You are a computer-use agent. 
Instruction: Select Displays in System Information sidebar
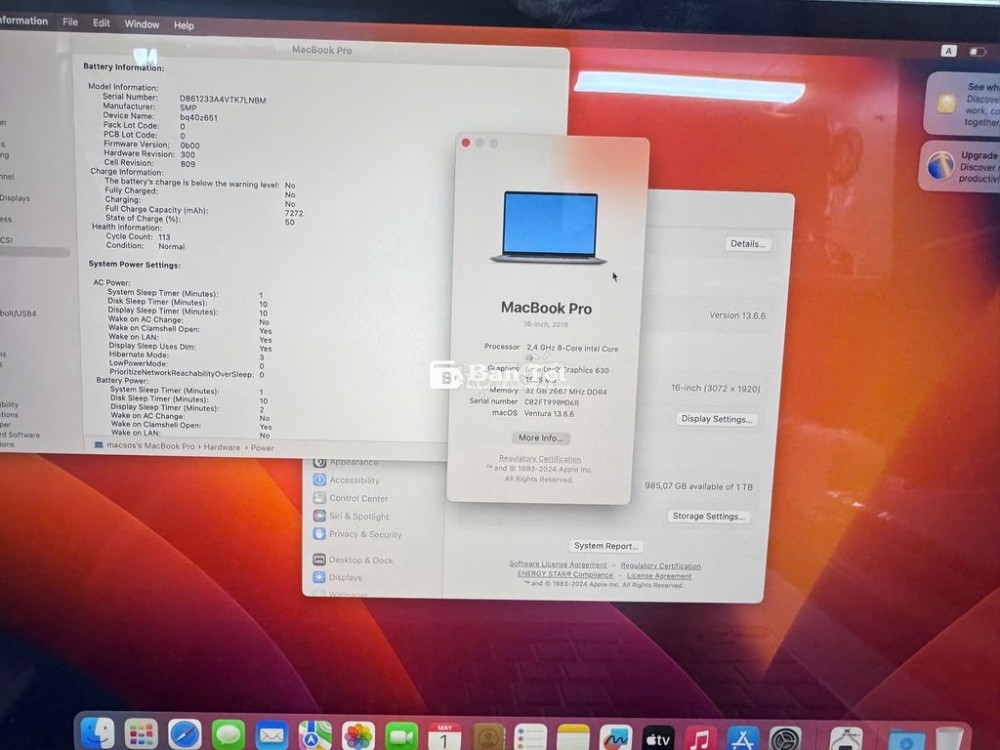tap(15, 198)
